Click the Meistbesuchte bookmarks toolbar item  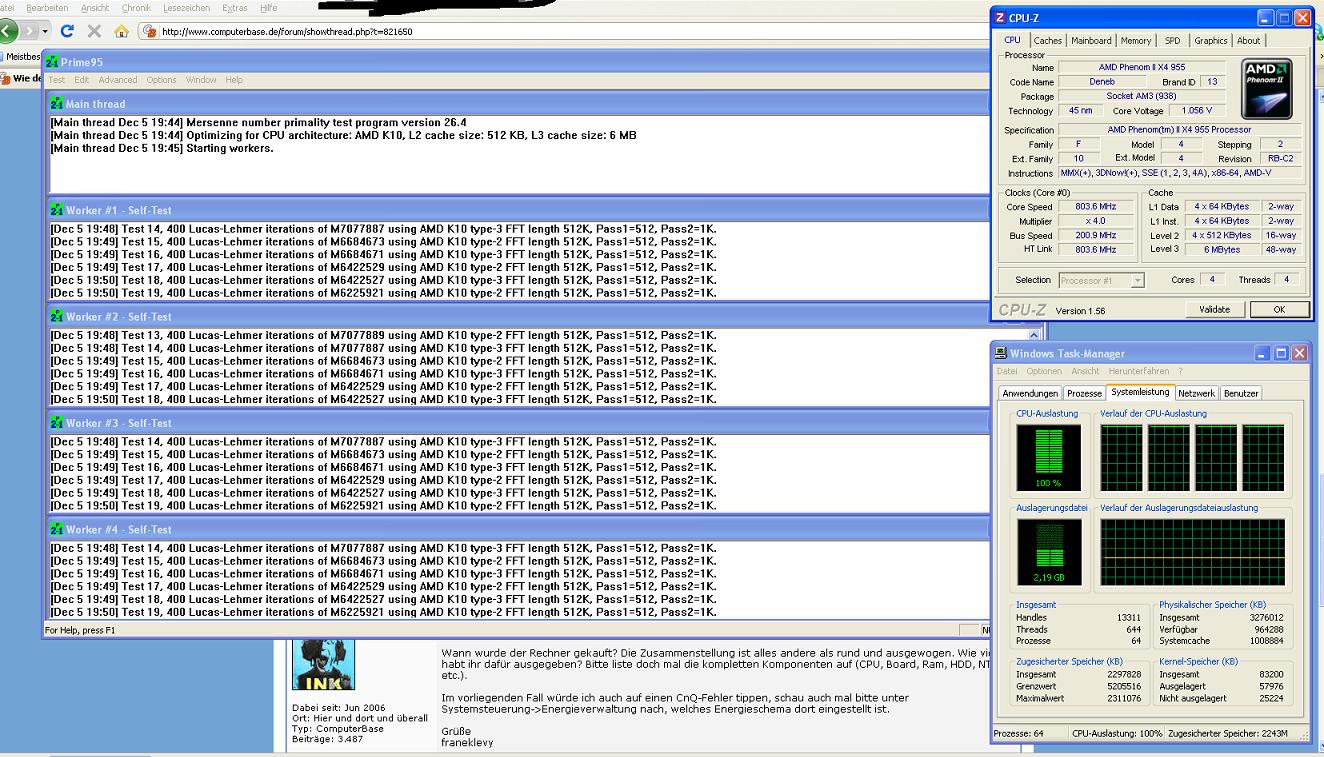point(22,57)
